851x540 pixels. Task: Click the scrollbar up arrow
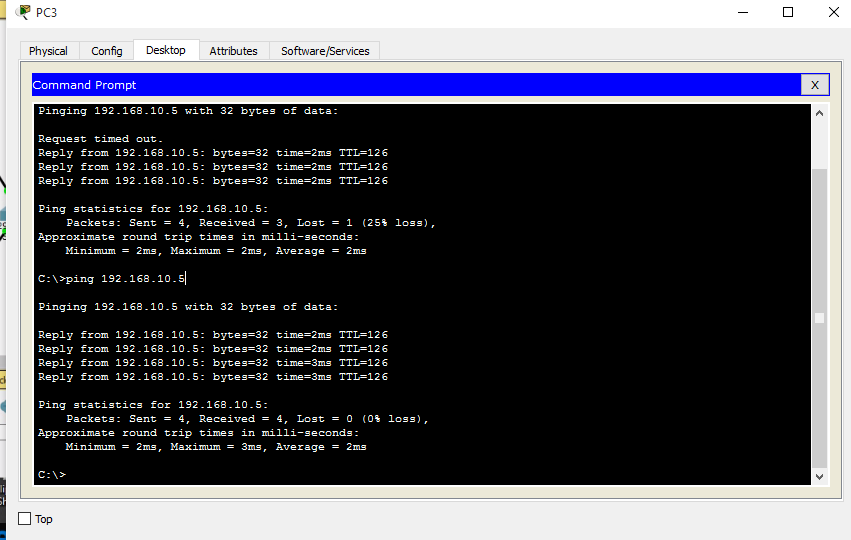[x=820, y=113]
